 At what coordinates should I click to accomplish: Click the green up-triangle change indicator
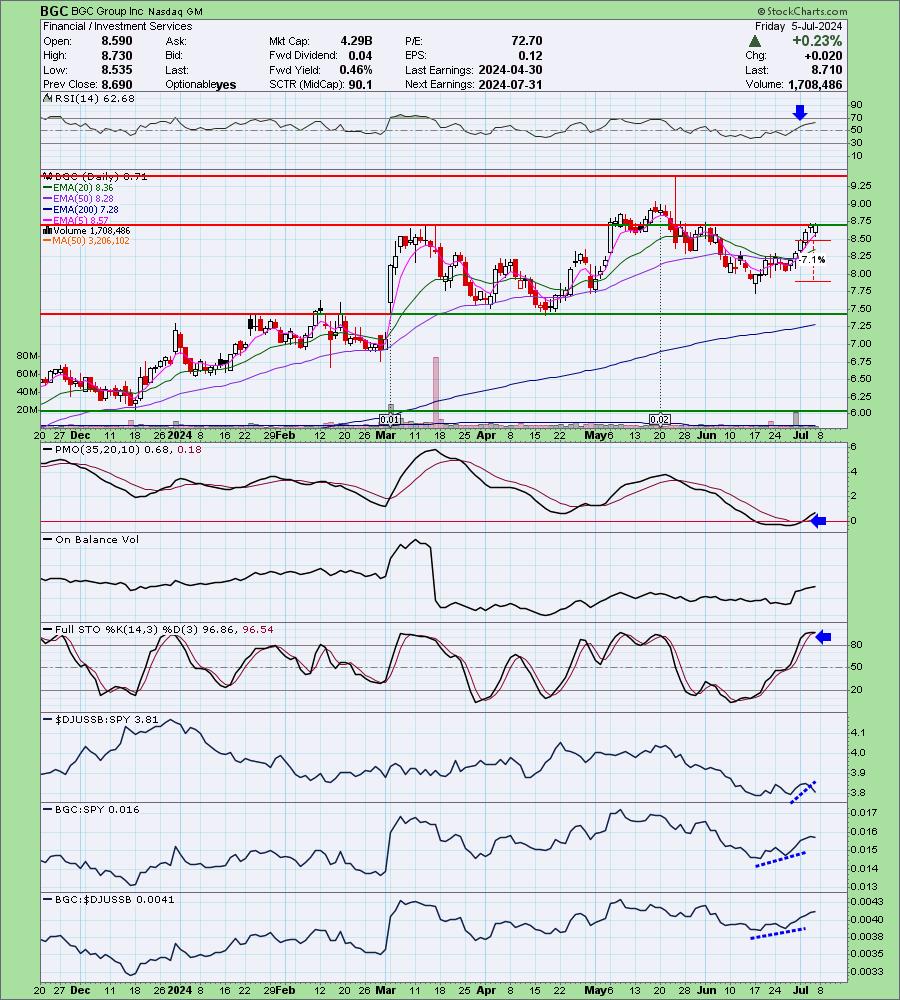pyautogui.click(x=755, y=41)
